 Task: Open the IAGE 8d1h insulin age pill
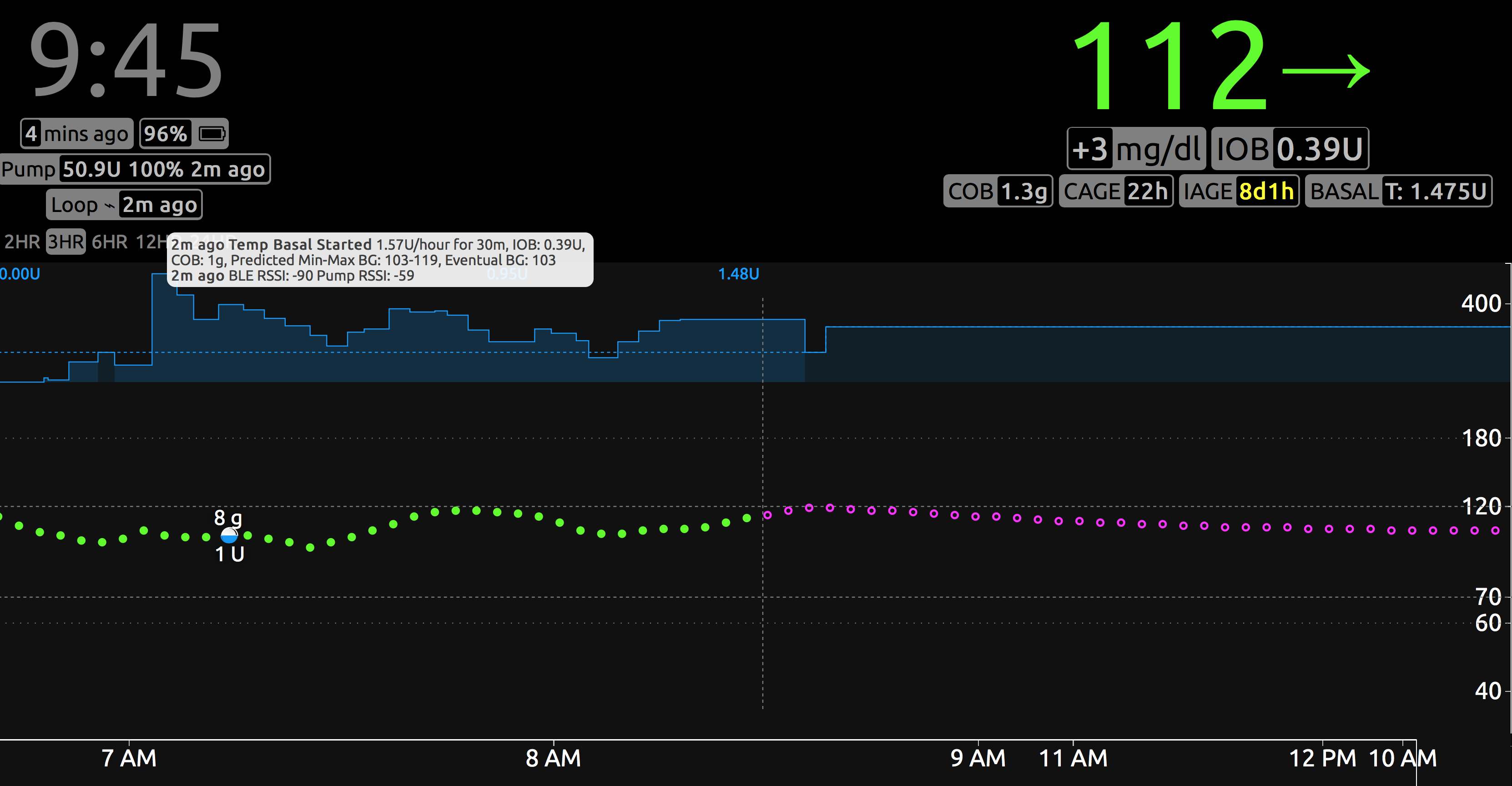[1239, 191]
